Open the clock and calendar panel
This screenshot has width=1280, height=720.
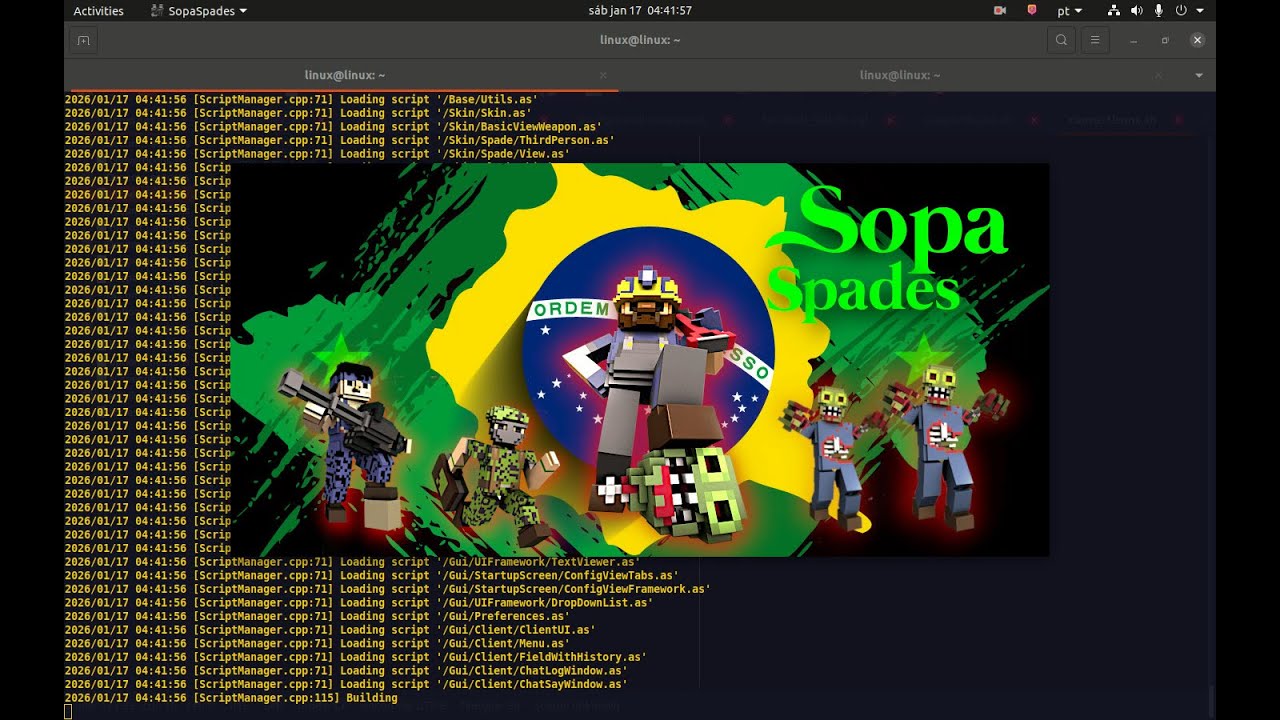point(640,11)
